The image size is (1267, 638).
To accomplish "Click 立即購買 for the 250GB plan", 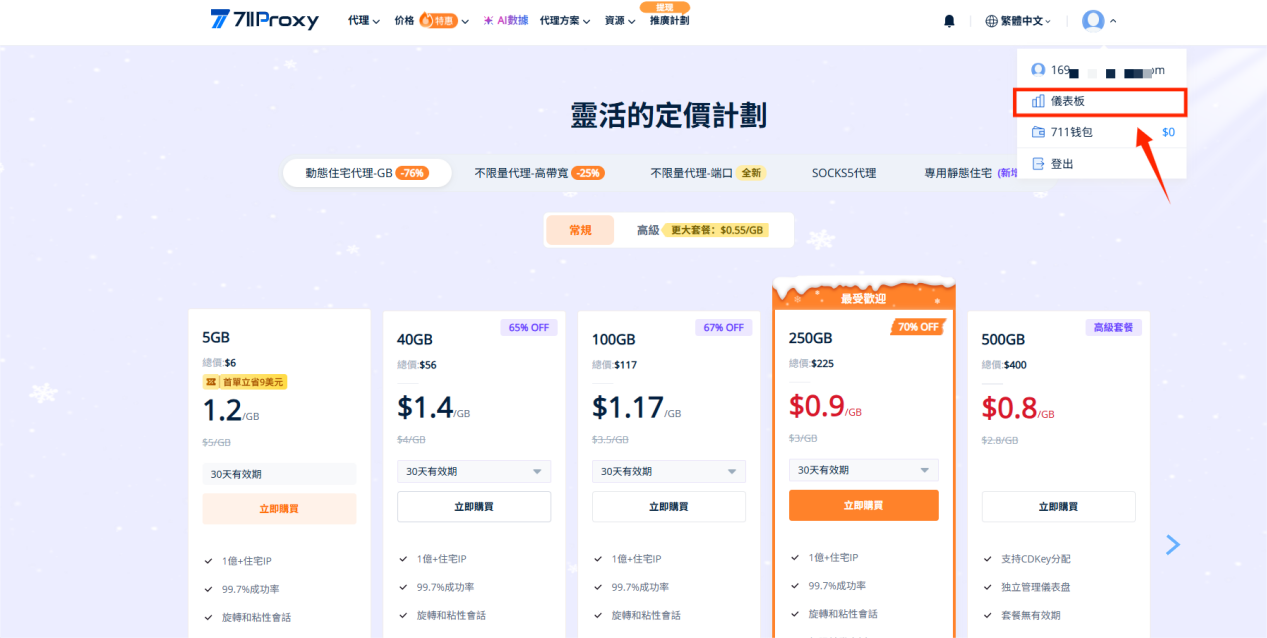I will [x=863, y=506].
